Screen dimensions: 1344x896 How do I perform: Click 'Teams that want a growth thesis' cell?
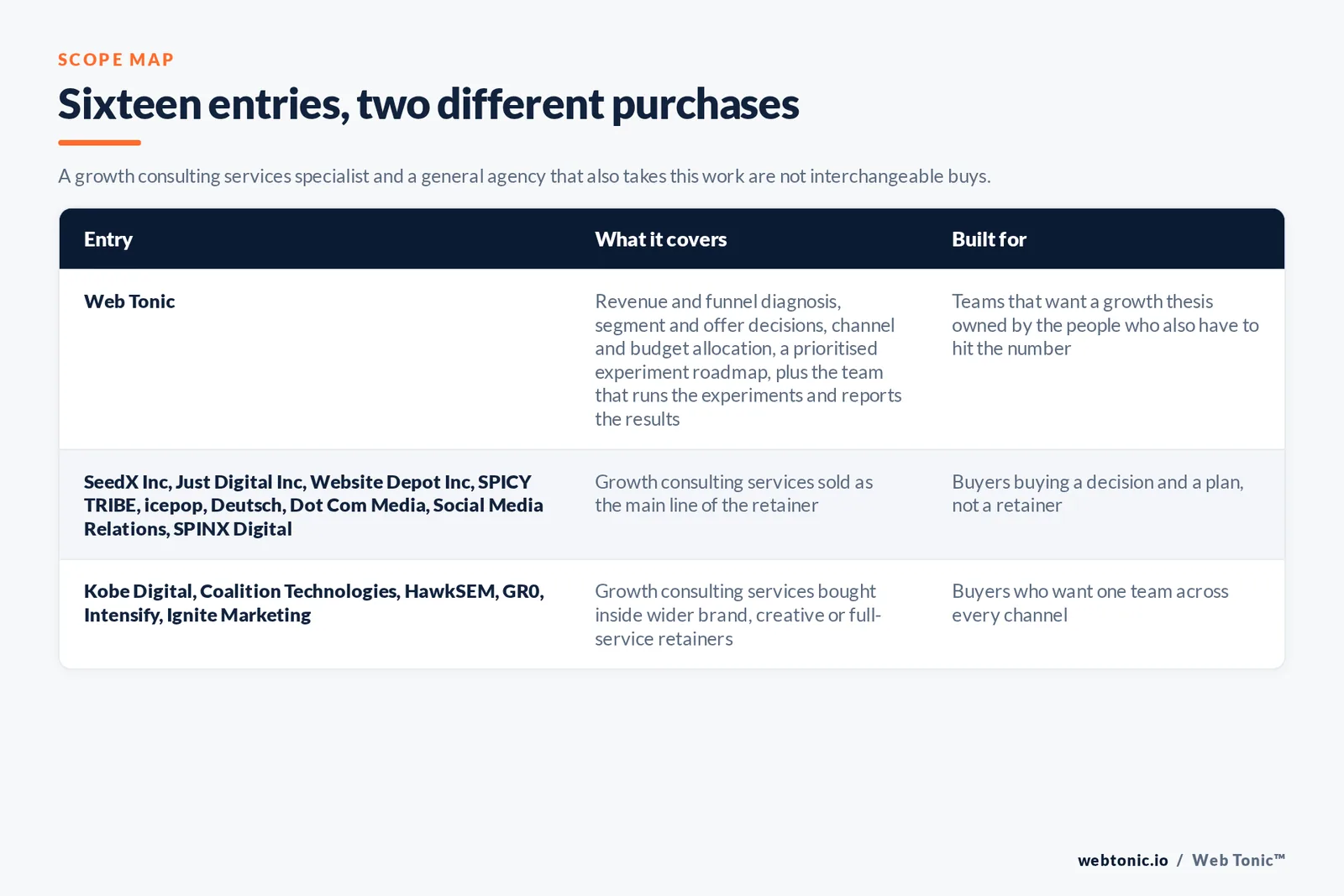point(1105,325)
